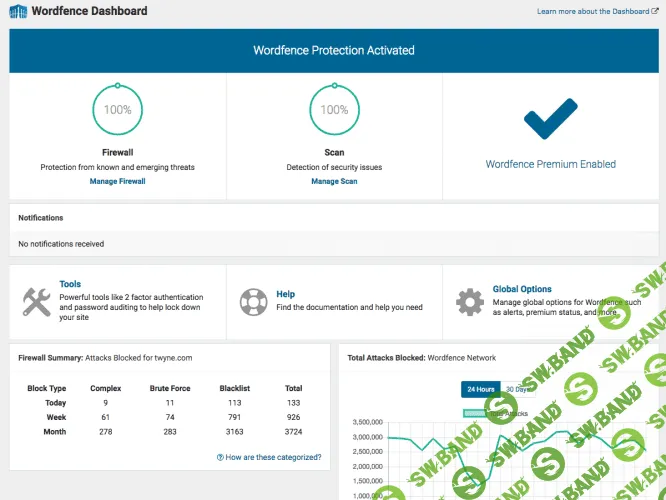This screenshot has width=666, height=500.
Task: Click the Firewall 100% status circle
Action: 117,110
